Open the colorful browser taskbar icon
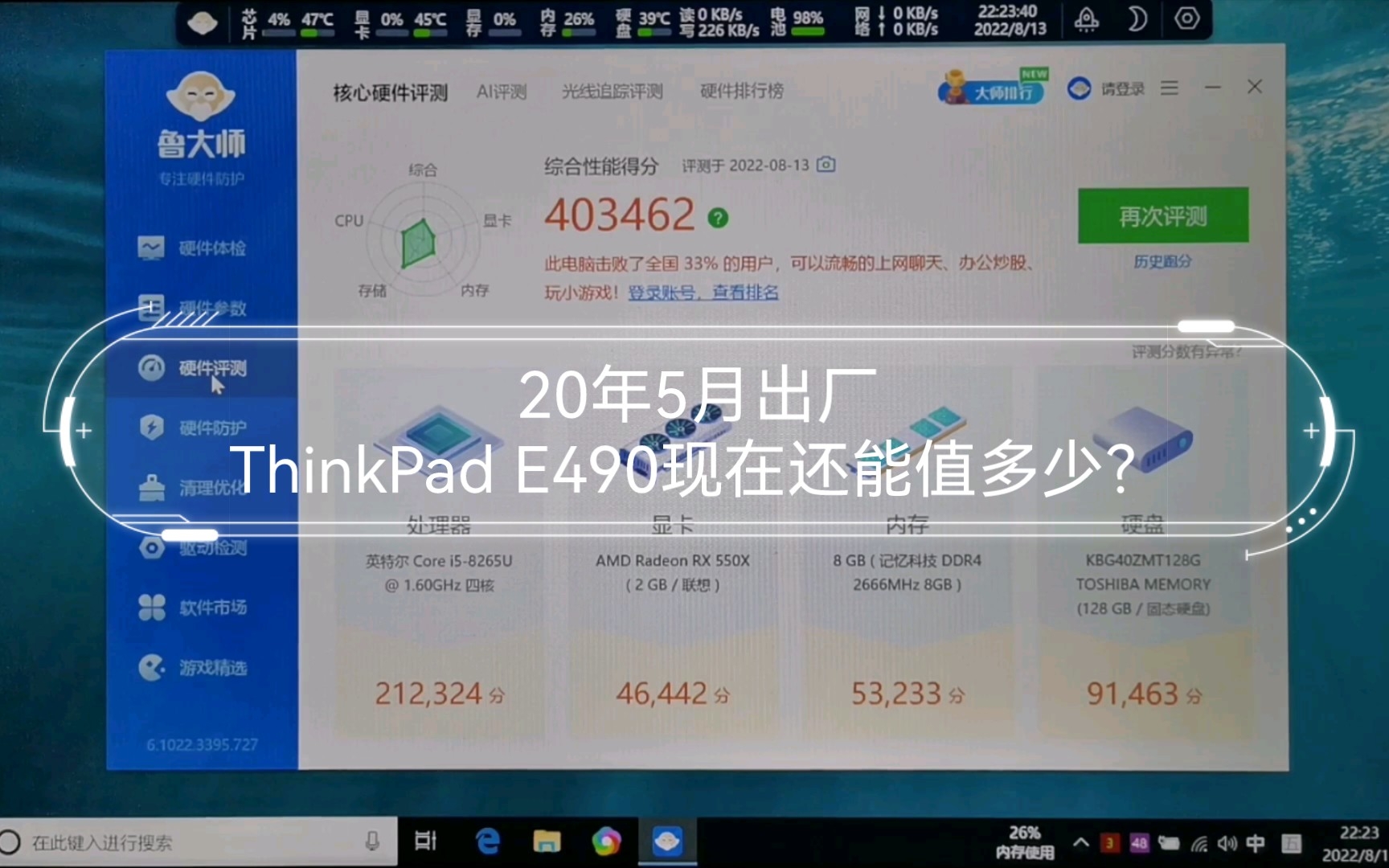The height and width of the screenshot is (868, 1389). click(x=607, y=841)
